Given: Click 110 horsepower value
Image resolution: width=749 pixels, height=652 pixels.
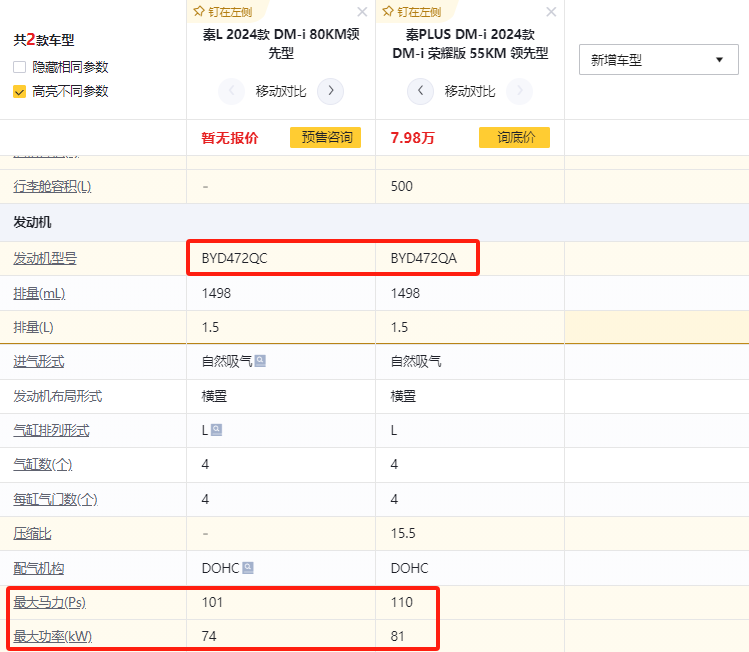Looking at the screenshot, I should pyautogui.click(x=402, y=602).
